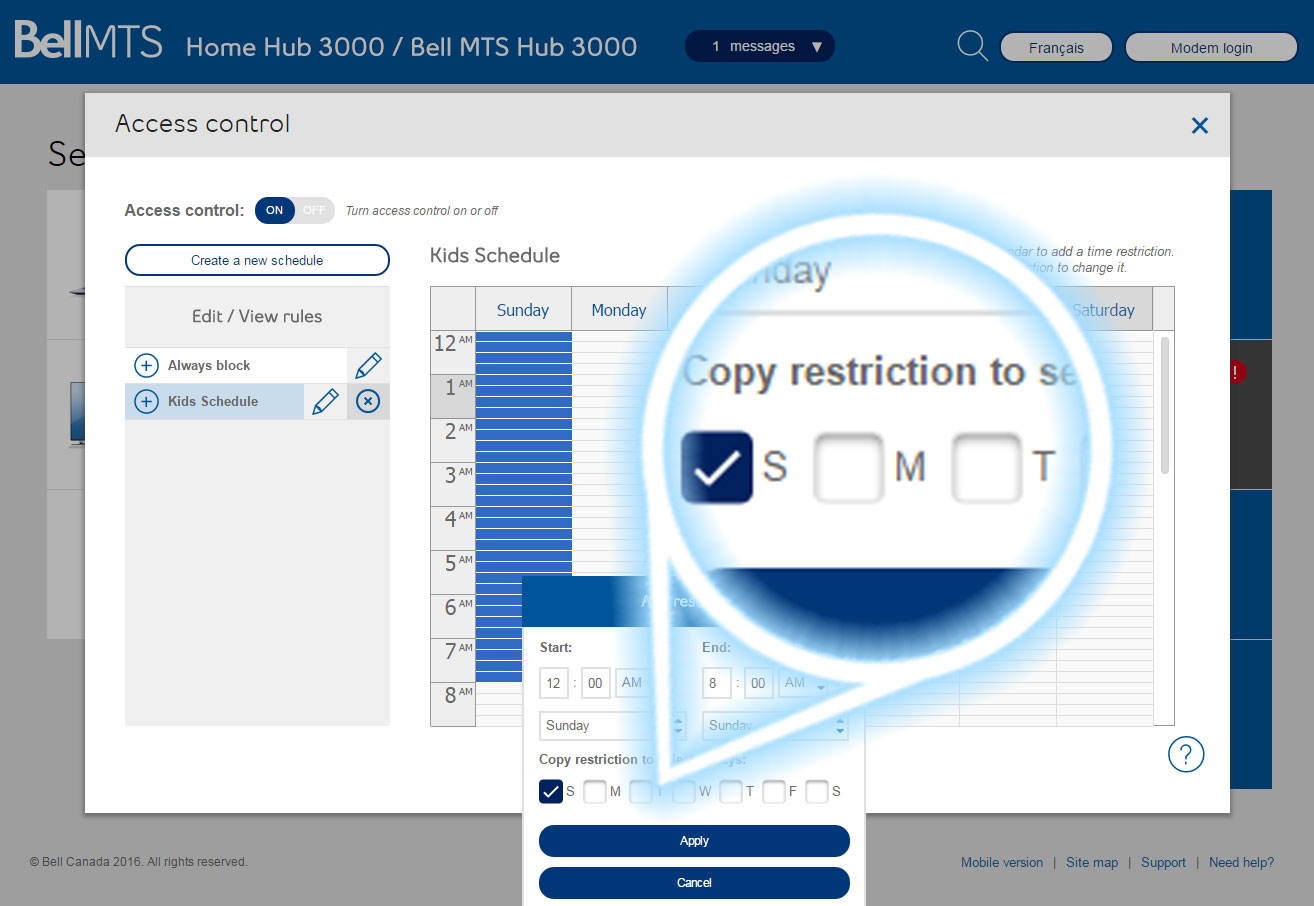The width and height of the screenshot is (1314, 906).
Task: Open the Site map link
Action: (1092, 863)
